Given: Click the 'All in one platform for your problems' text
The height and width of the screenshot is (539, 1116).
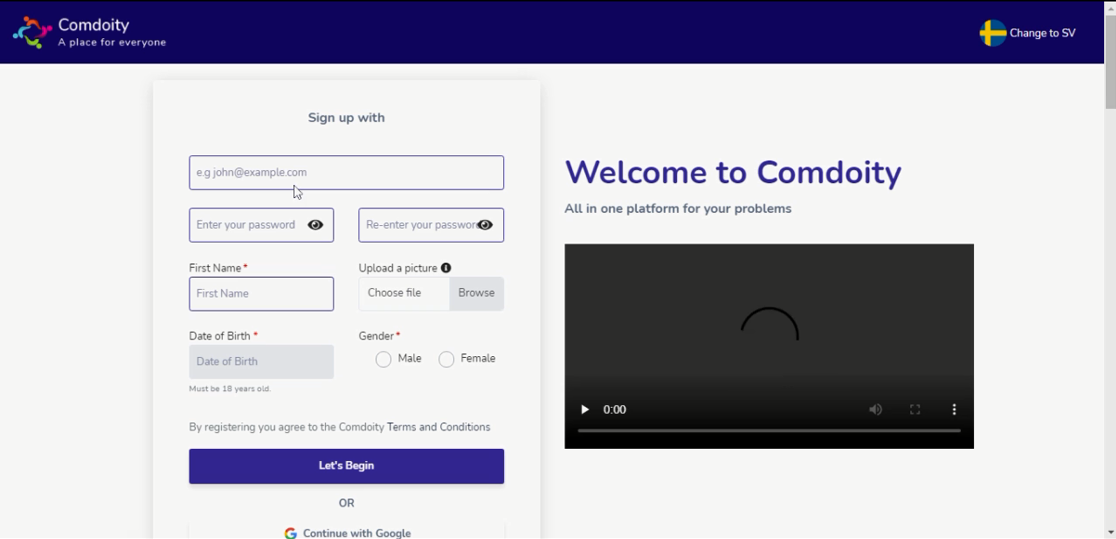Looking at the screenshot, I should [x=678, y=209].
